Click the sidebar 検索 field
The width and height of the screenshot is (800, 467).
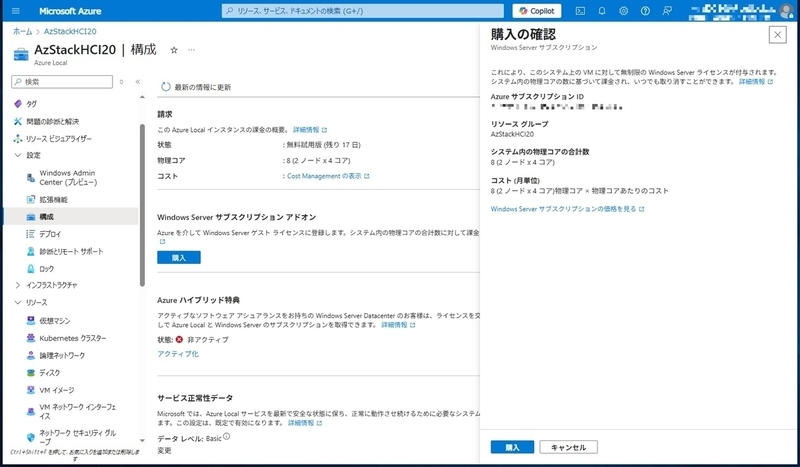(x=62, y=82)
